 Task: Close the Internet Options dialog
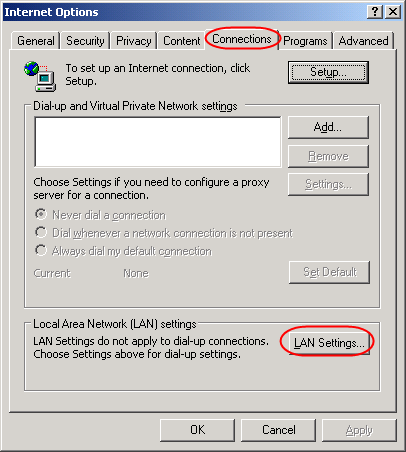point(393,12)
